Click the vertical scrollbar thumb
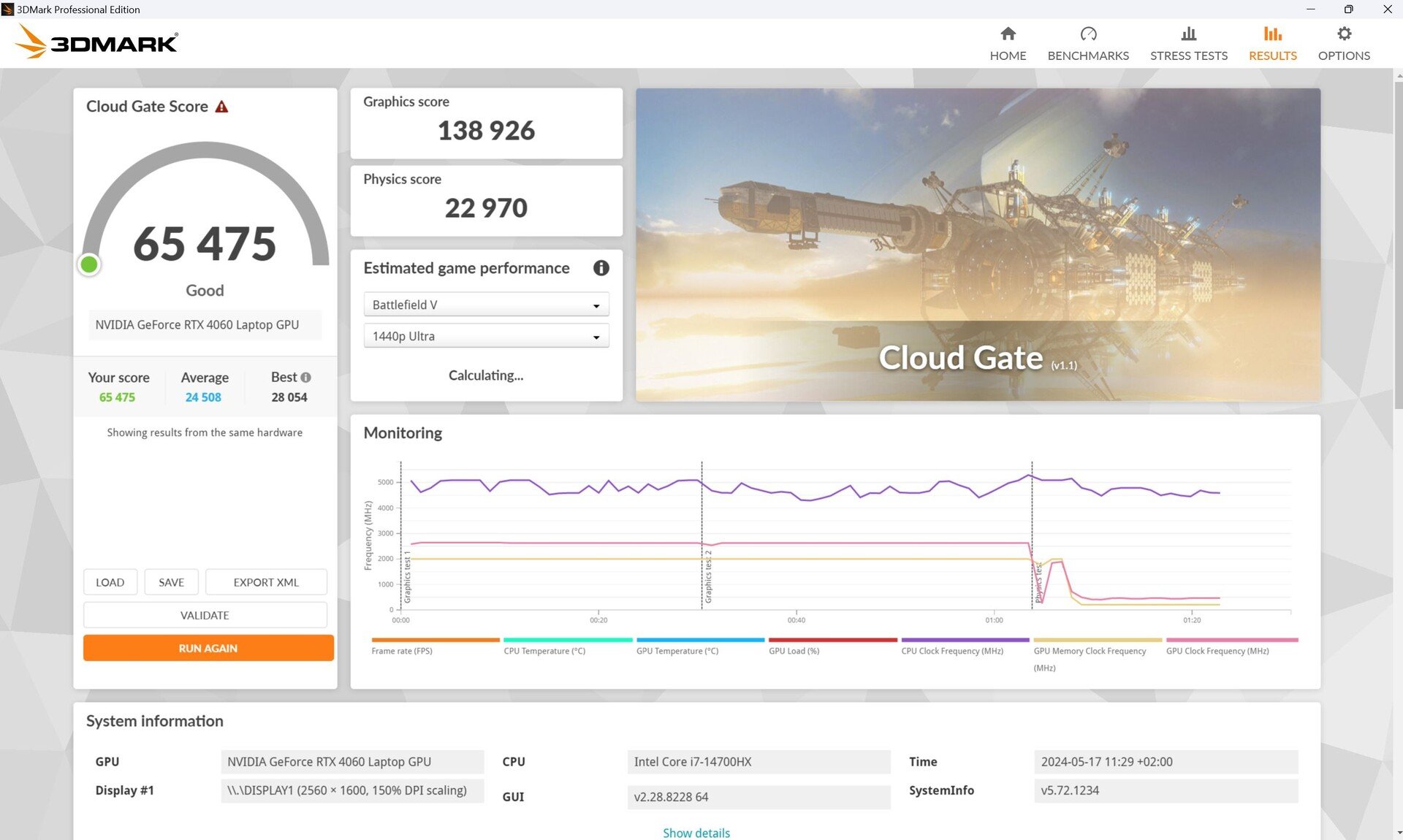The width and height of the screenshot is (1403, 840). click(x=1399, y=245)
